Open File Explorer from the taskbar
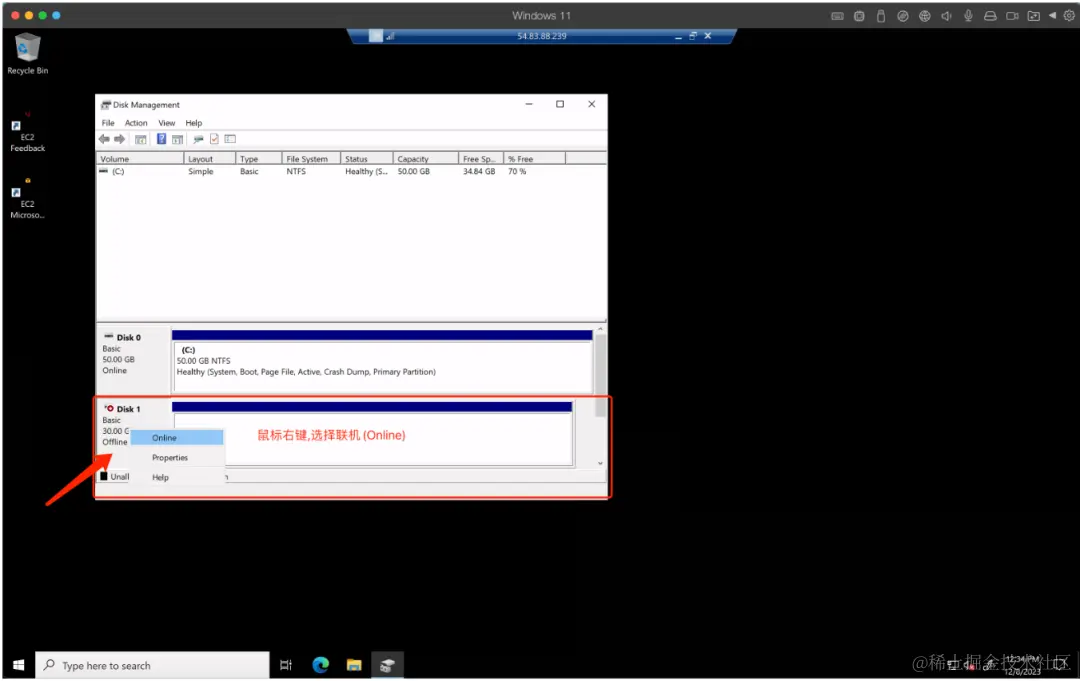The width and height of the screenshot is (1080, 681). 354,665
